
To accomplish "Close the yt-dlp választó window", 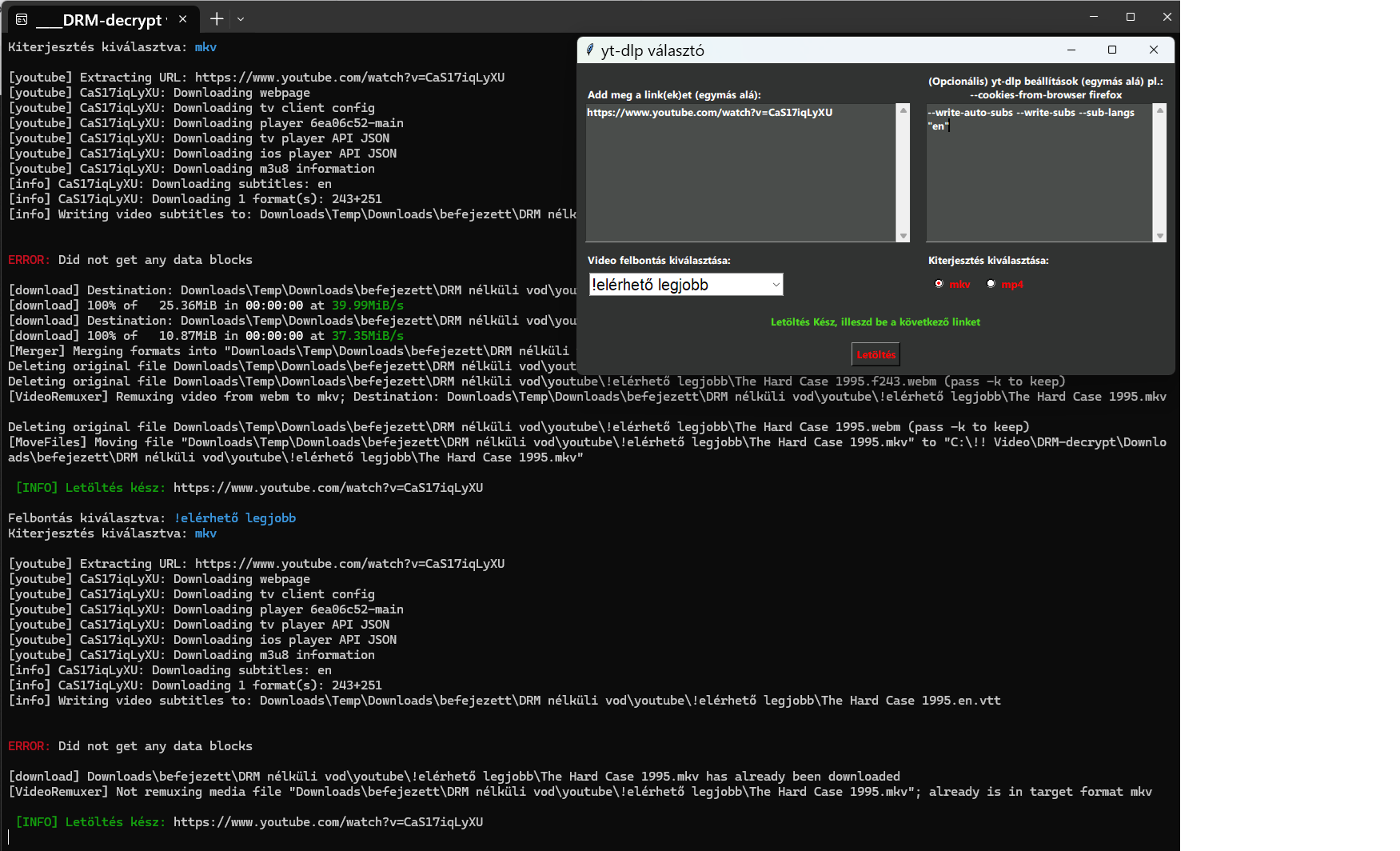I will pyautogui.click(x=1154, y=50).
